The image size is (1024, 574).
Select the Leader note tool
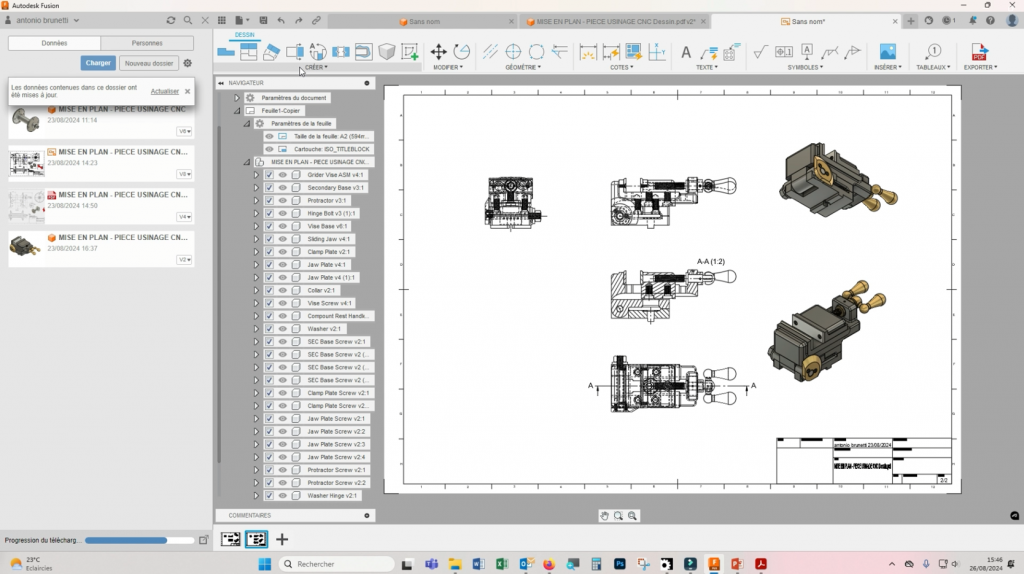[709, 52]
